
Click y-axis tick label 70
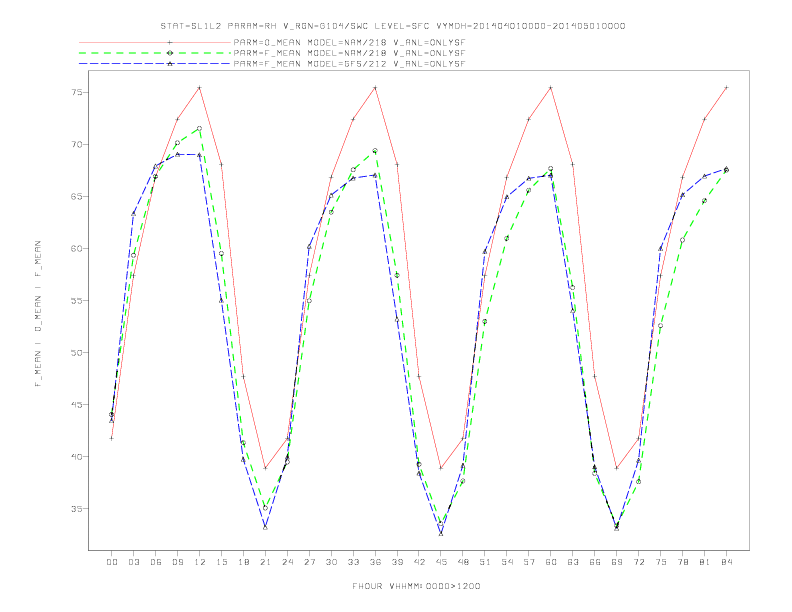(77, 144)
